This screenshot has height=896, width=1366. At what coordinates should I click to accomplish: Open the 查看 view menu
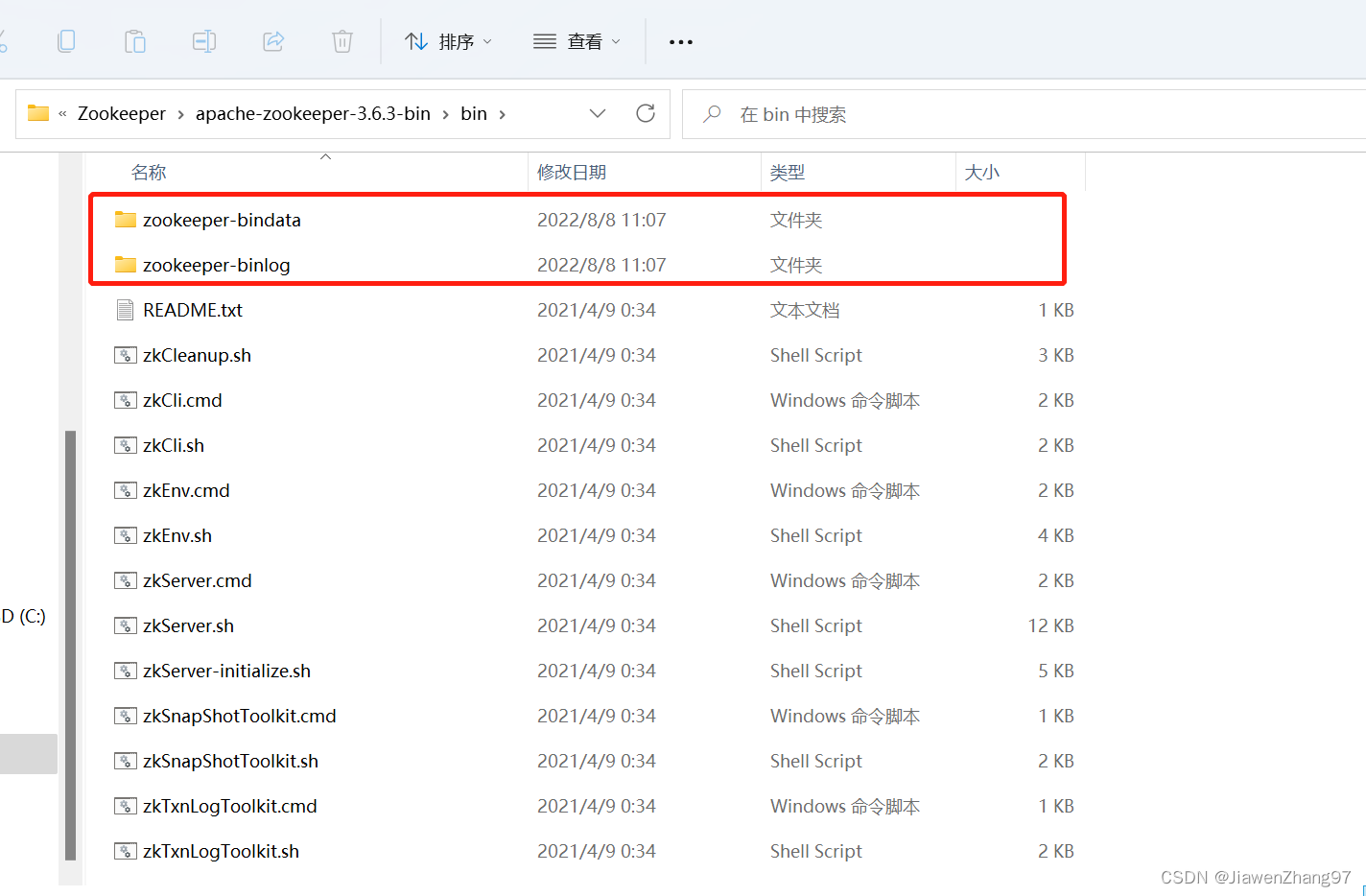point(577,41)
